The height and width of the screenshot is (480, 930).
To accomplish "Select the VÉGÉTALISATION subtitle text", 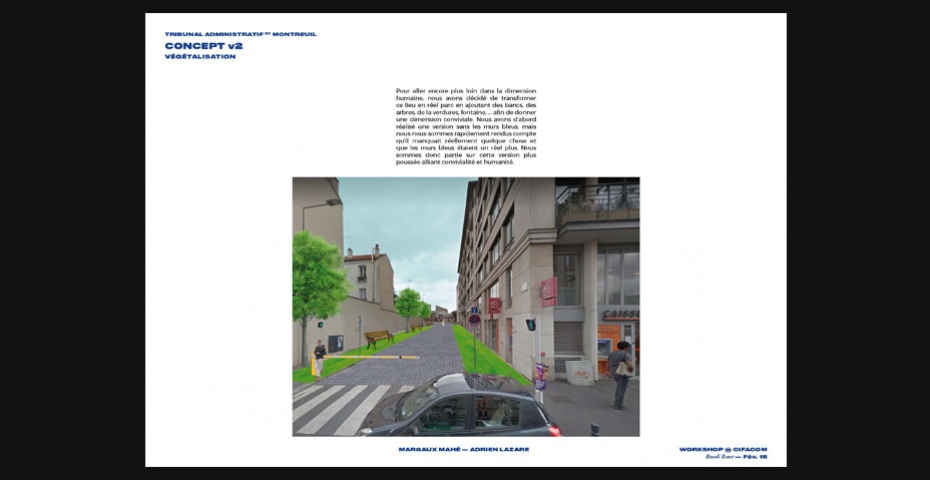I will point(200,57).
